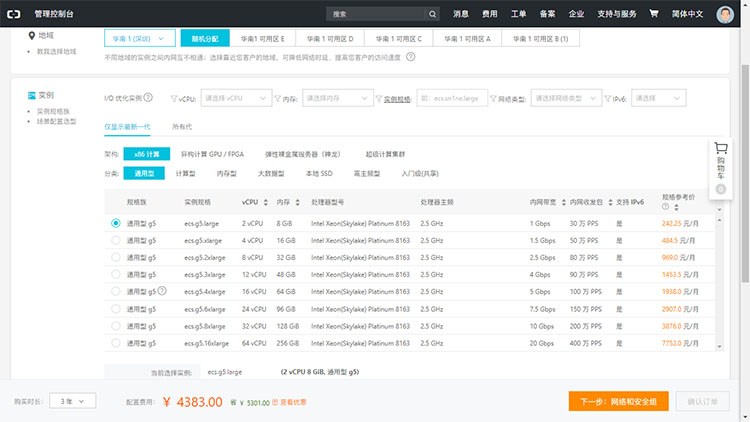Click the 实例 section icon

pyautogui.click(x=32, y=95)
